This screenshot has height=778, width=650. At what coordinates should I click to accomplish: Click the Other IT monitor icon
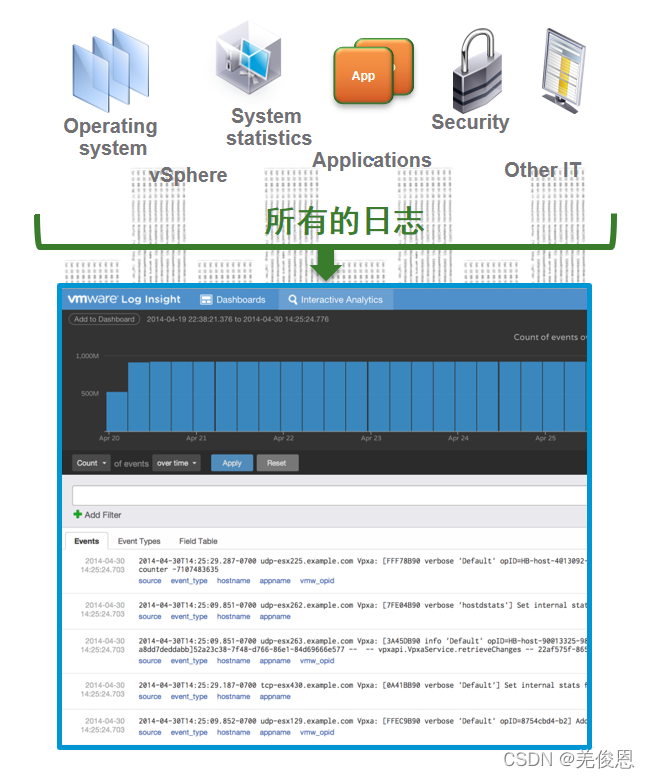(x=564, y=71)
